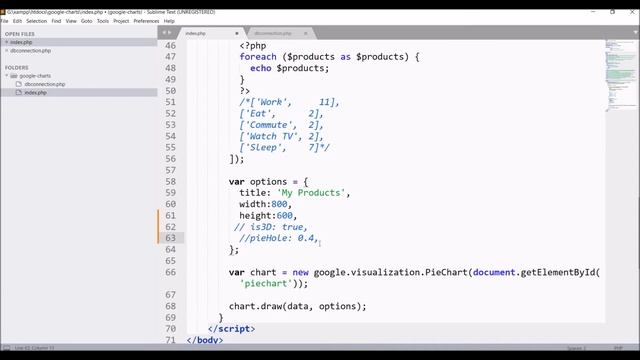Open the Preferences menu
This screenshot has height=360, width=640.
point(146,21)
